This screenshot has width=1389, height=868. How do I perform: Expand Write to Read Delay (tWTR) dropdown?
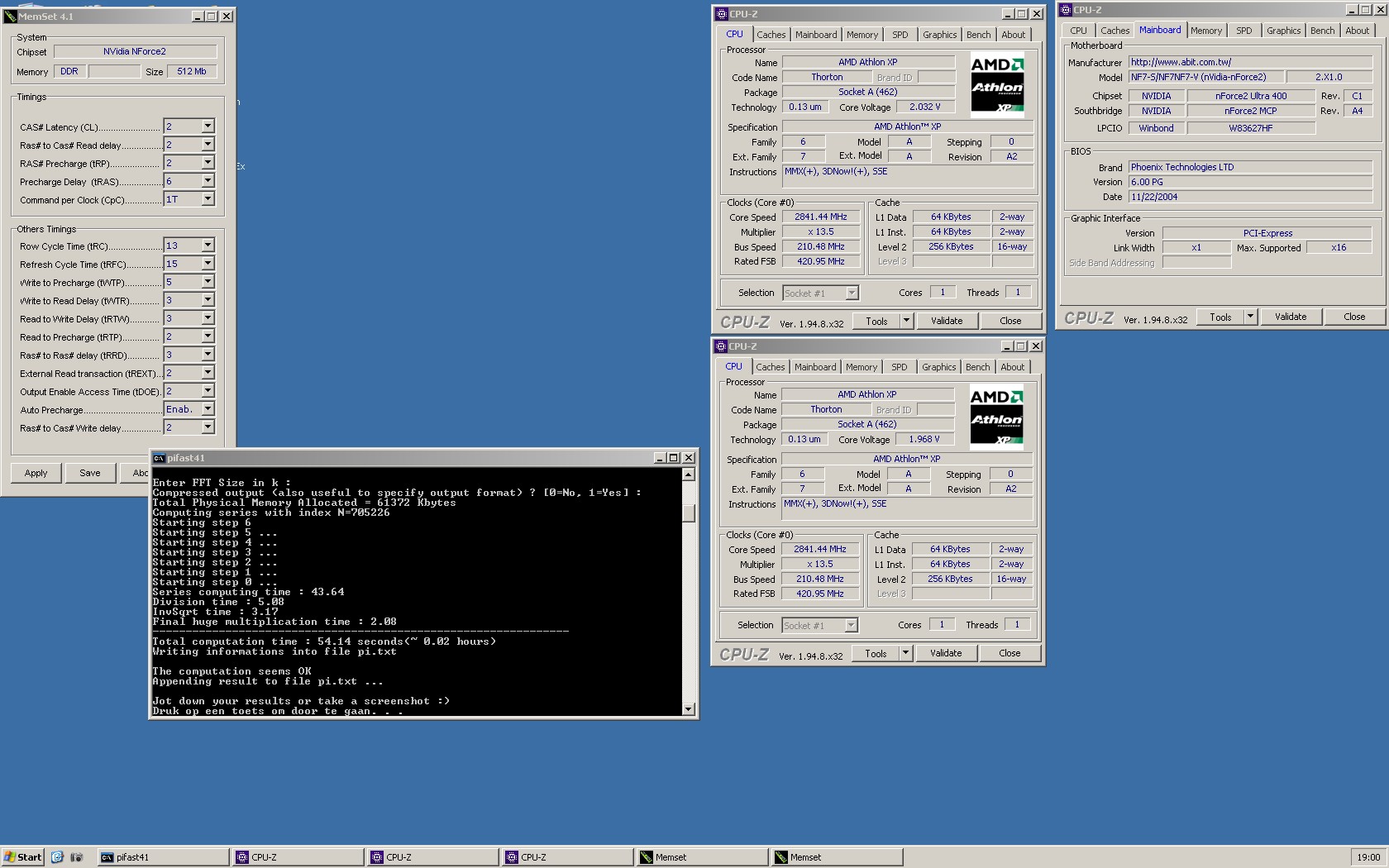coord(208,300)
